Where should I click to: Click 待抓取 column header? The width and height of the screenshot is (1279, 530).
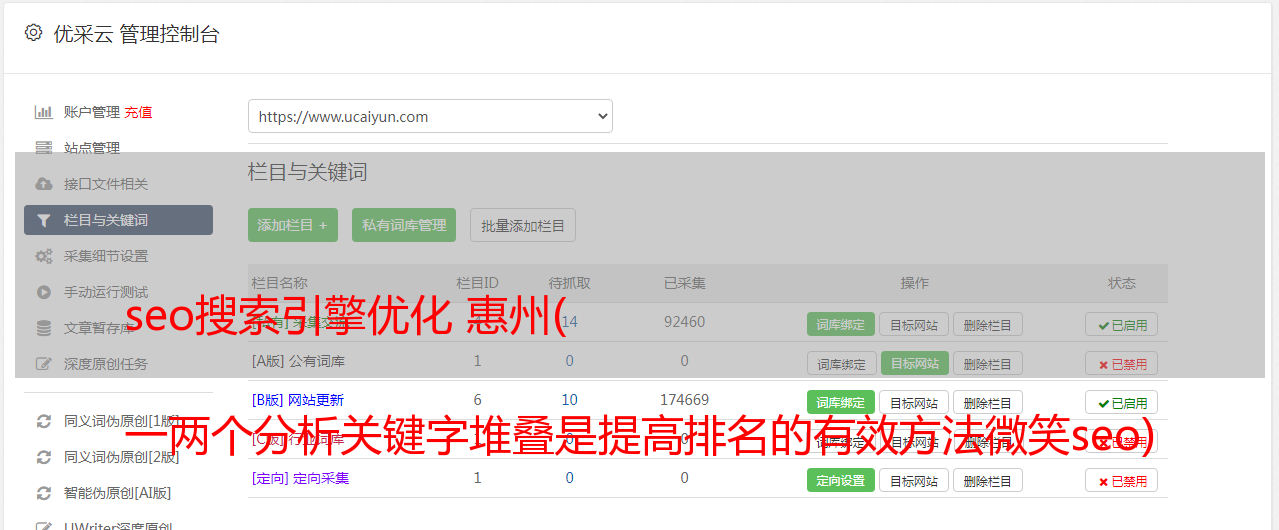point(569,283)
